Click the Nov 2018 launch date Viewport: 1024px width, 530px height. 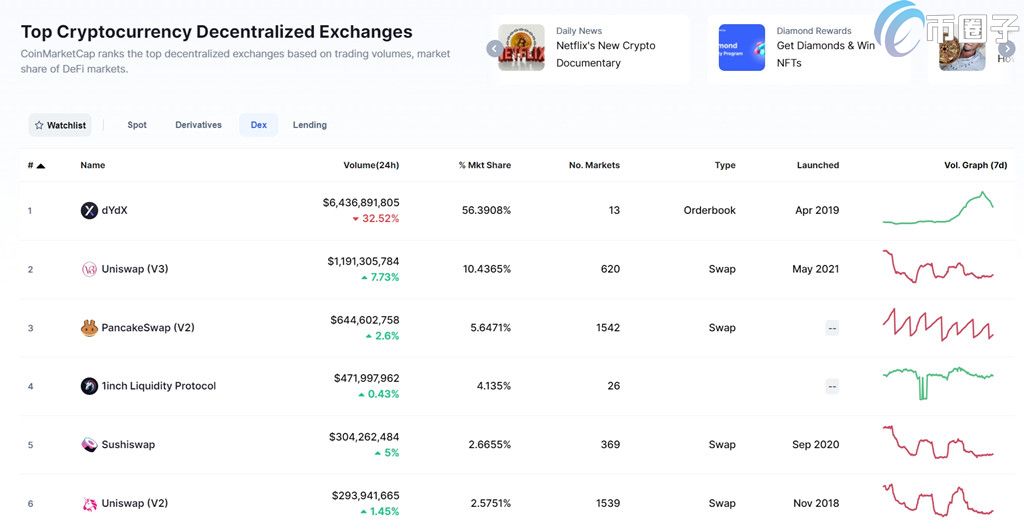point(816,503)
